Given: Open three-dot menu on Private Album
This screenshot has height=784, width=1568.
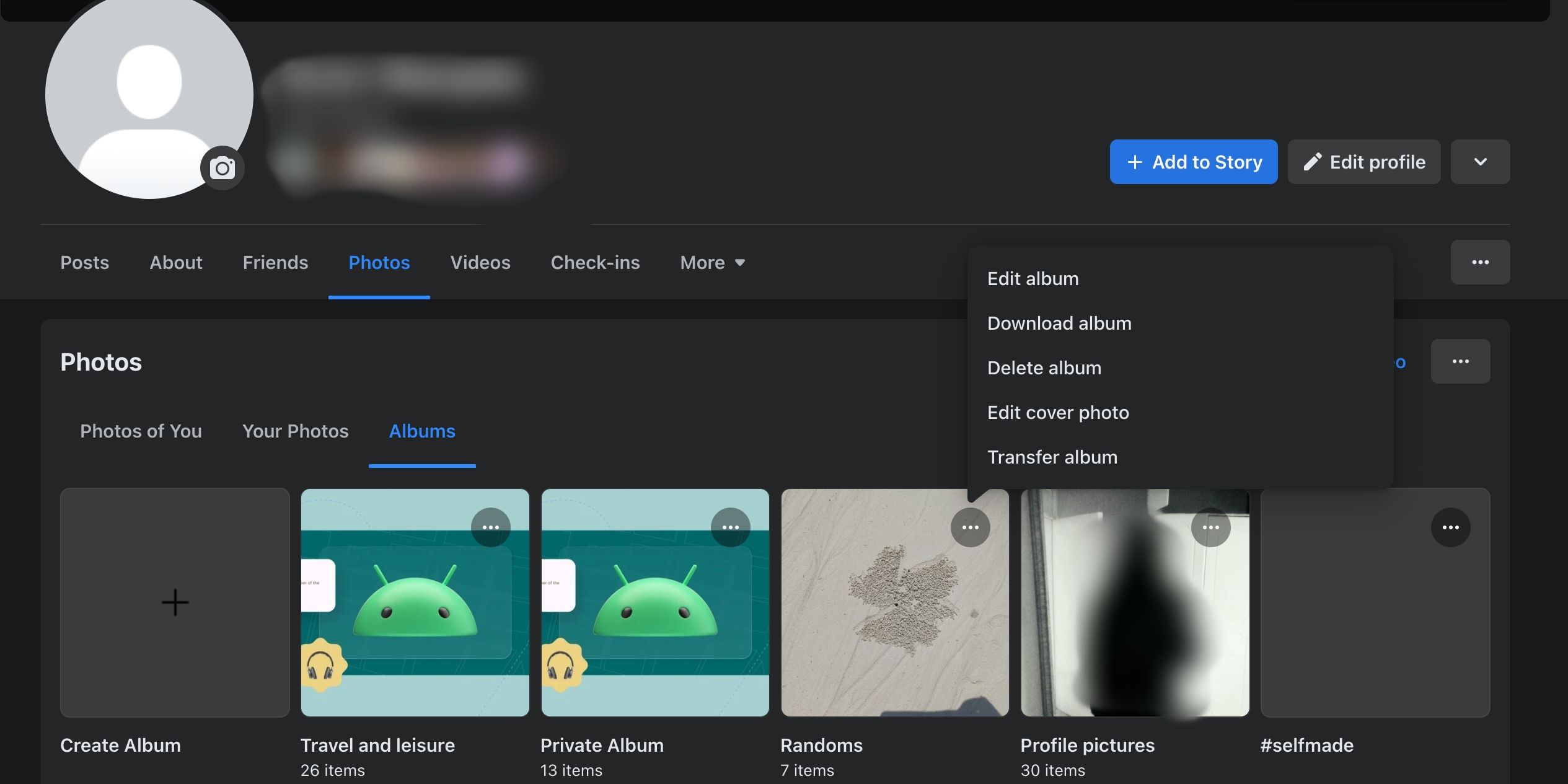Looking at the screenshot, I should tap(730, 527).
